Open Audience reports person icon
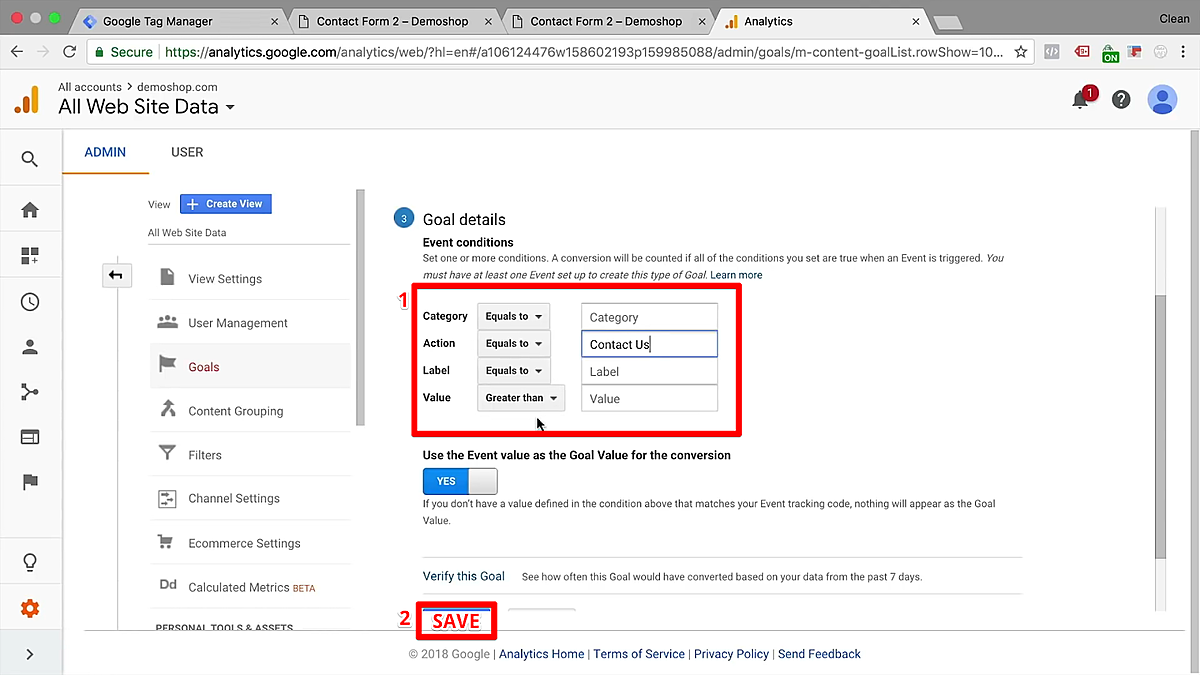Image resolution: width=1200 pixels, height=675 pixels. coord(30,347)
